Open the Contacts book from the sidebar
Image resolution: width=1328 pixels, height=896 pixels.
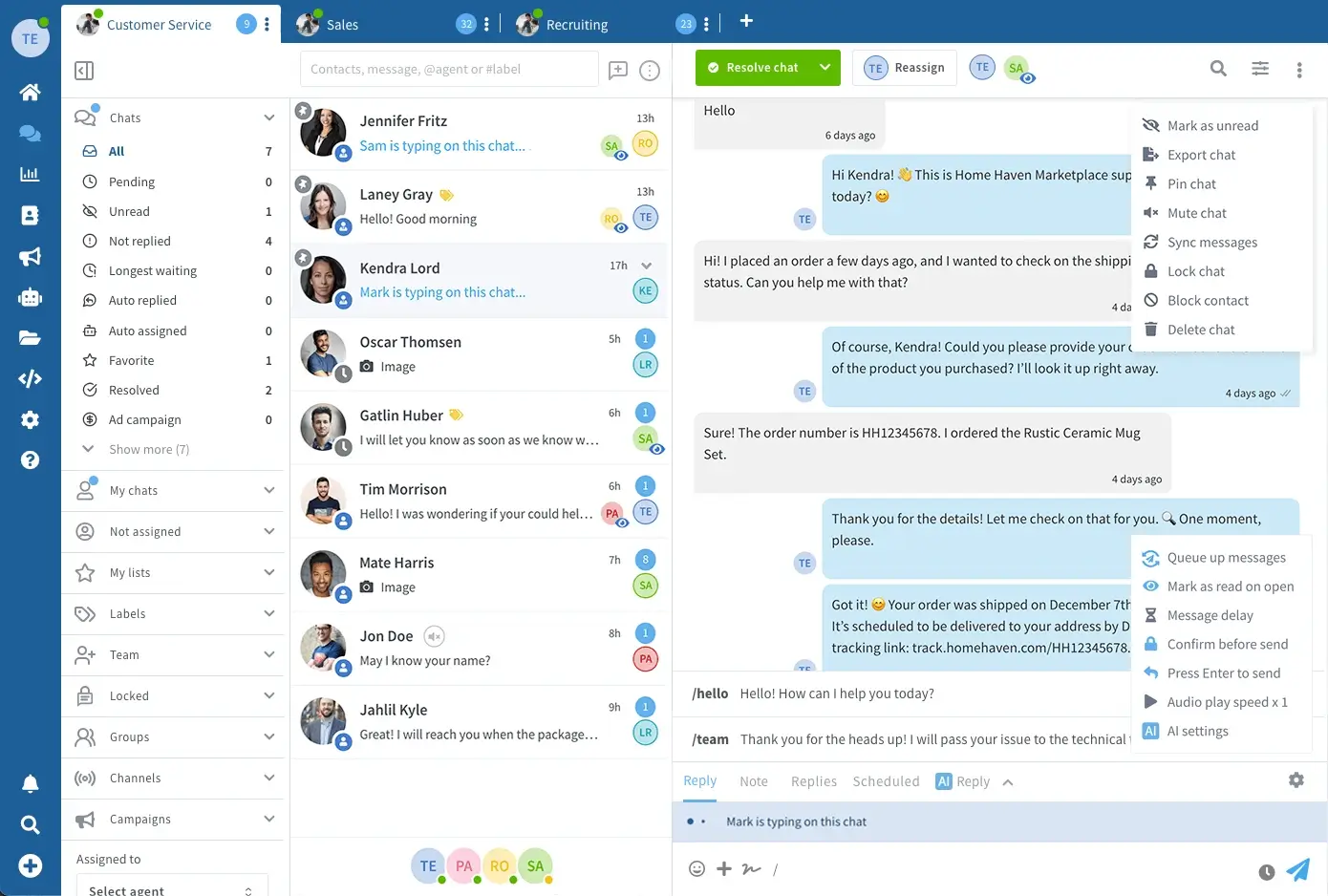point(29,216)
